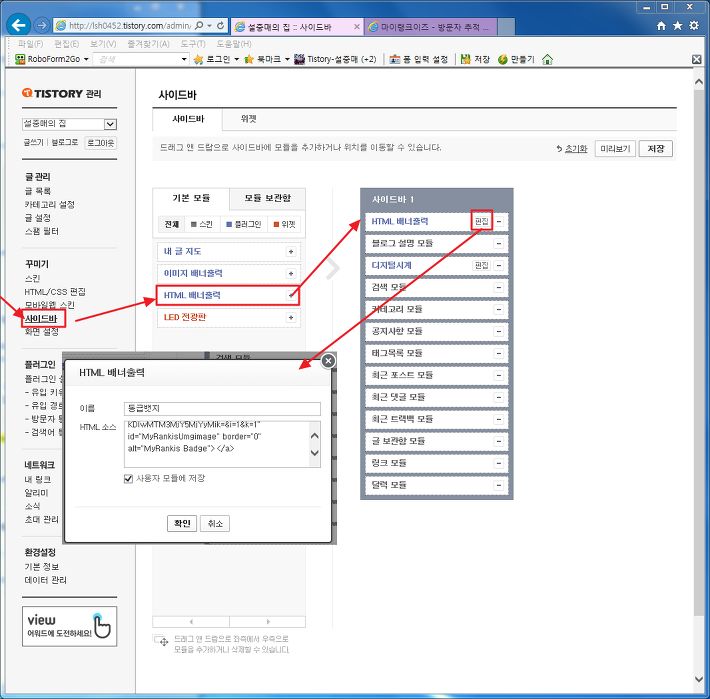Open the address bar dropdown arrow
710x699 pixels.
(x=209, y=26)
